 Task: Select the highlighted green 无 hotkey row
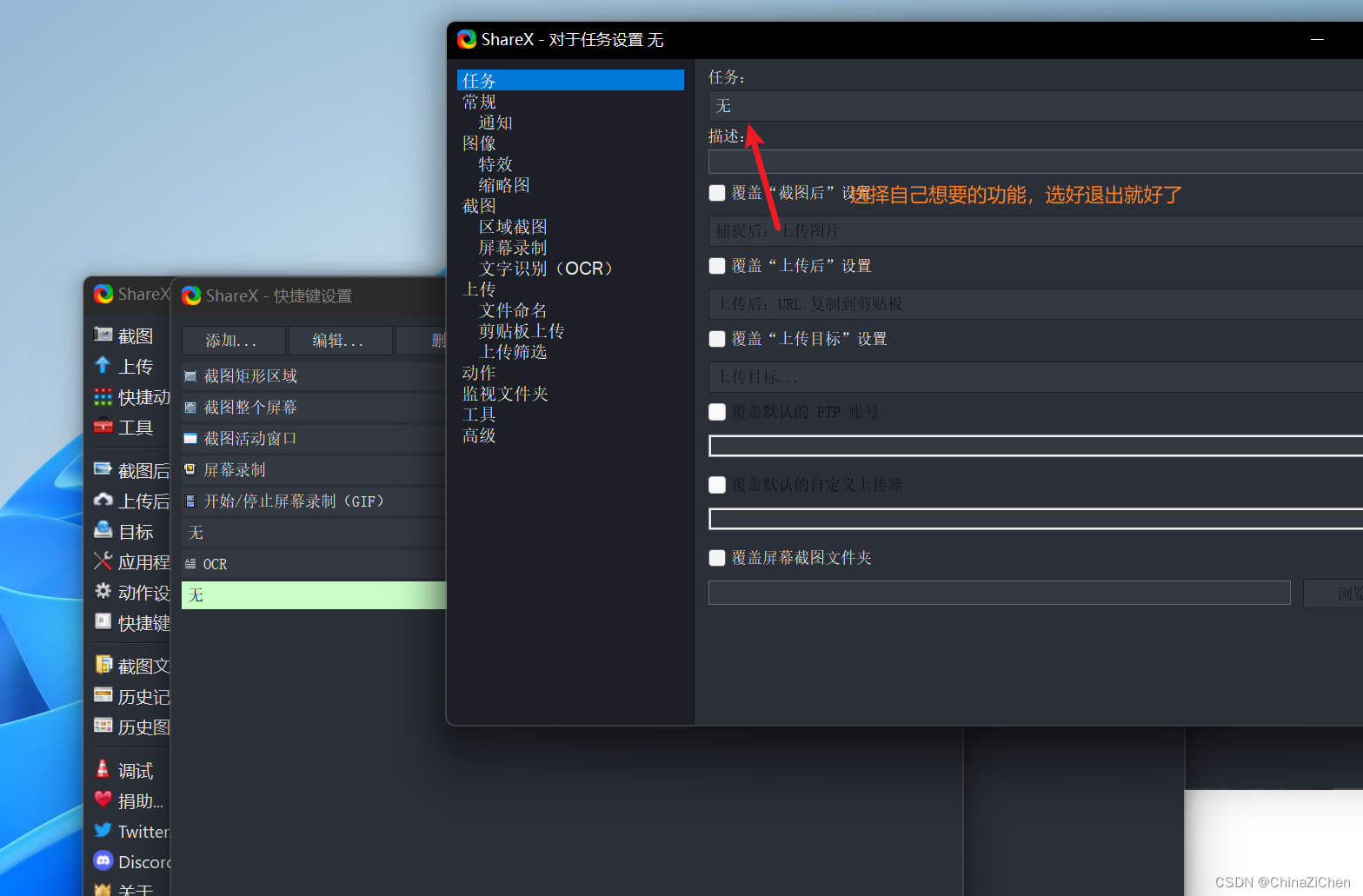(x=314, y=595)
